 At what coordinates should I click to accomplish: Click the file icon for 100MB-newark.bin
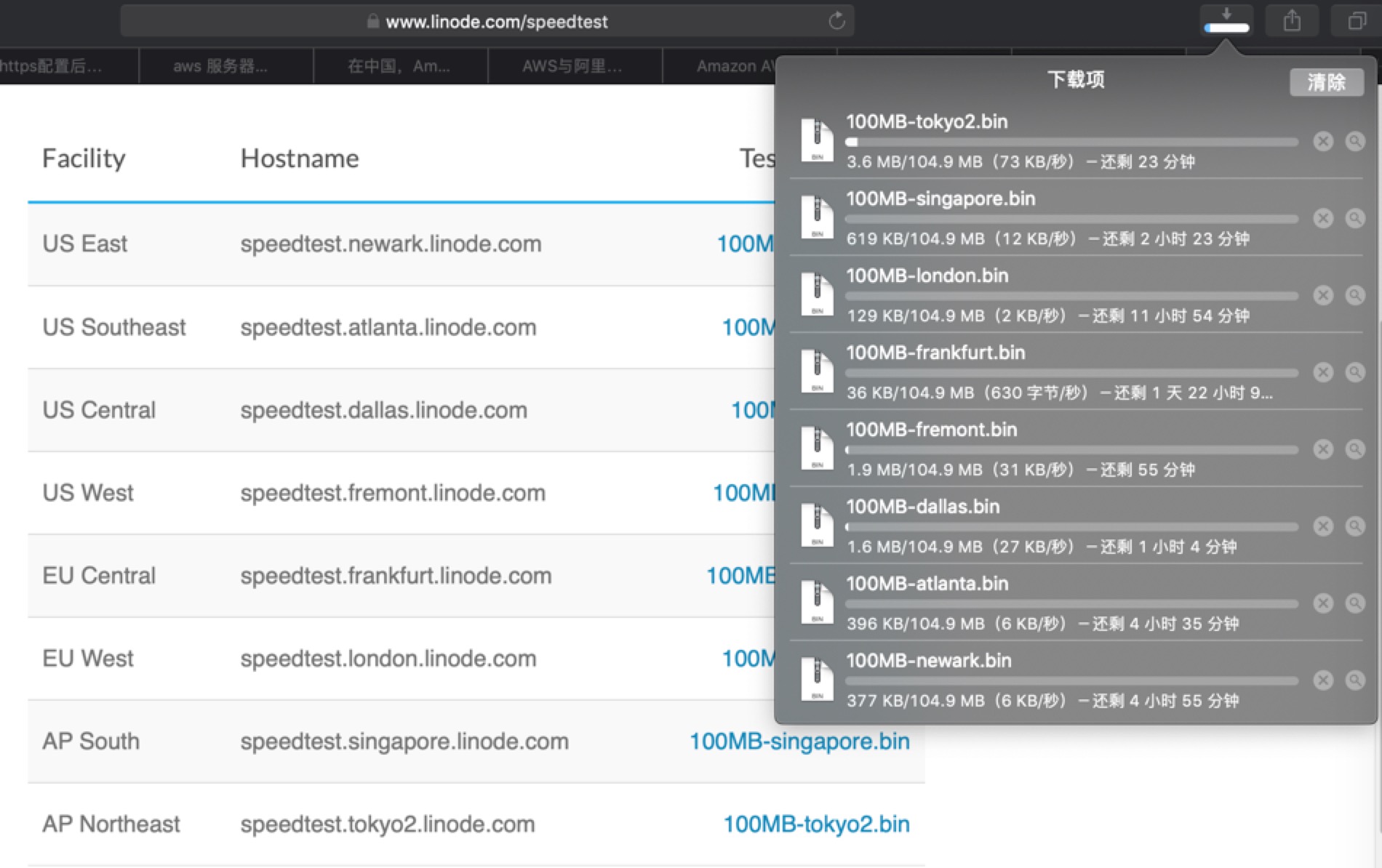tap(817, 680)
